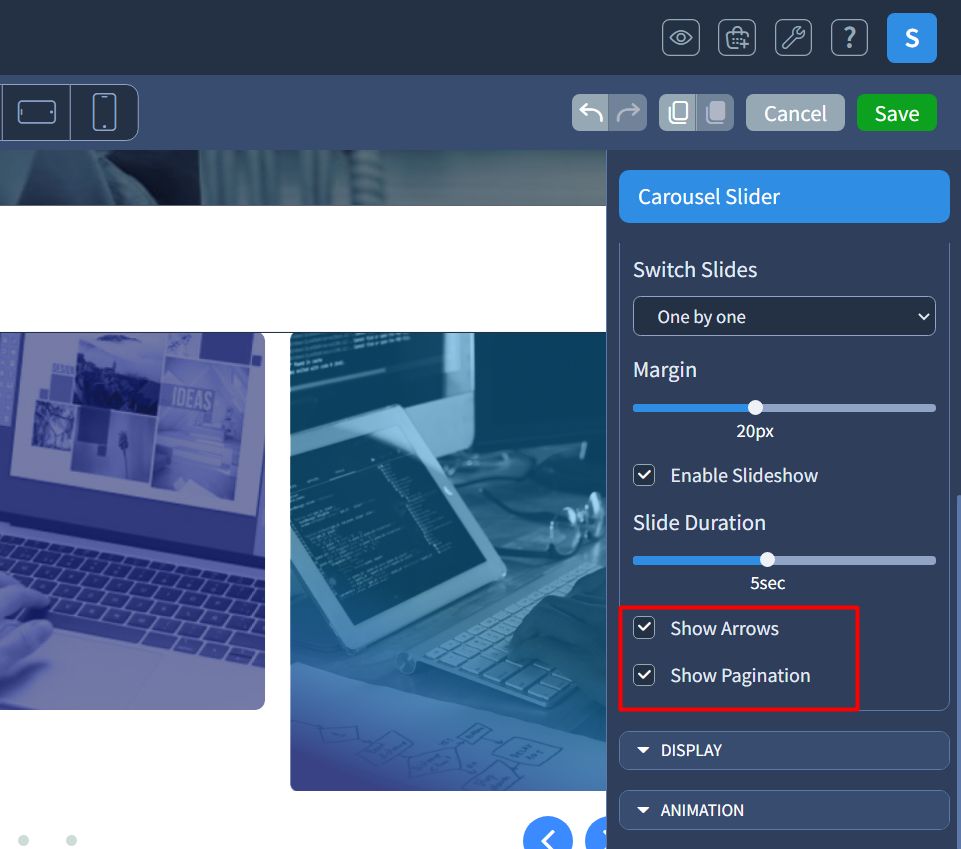The image size is (961, 849).
Task: Open the Switch Slides dropdown
Action: (784, 316)
